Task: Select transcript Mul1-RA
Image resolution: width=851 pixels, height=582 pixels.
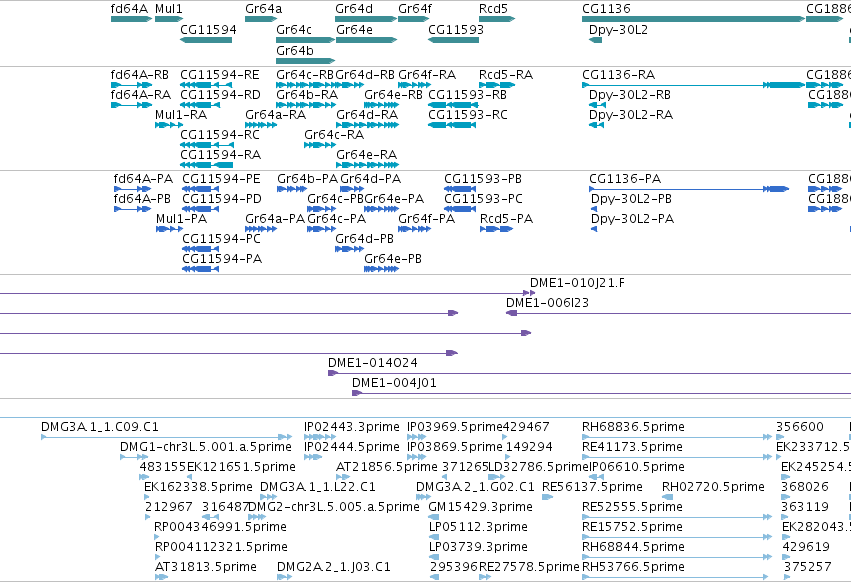Action: pos(181,115)
